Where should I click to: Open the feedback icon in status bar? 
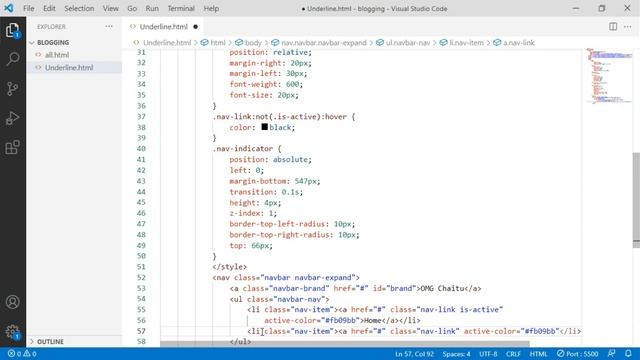tap(611, 354)
